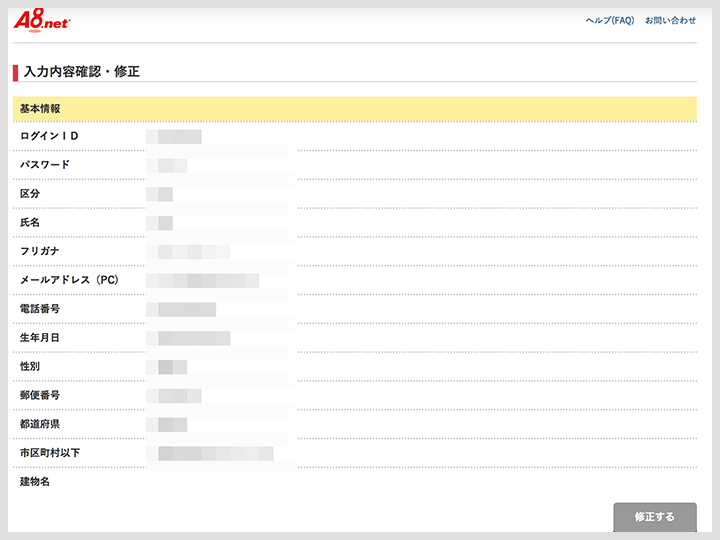The image size is (720, 540).
Task: Click the blurred 市区町村以下 address value
Action: point(210,454)
